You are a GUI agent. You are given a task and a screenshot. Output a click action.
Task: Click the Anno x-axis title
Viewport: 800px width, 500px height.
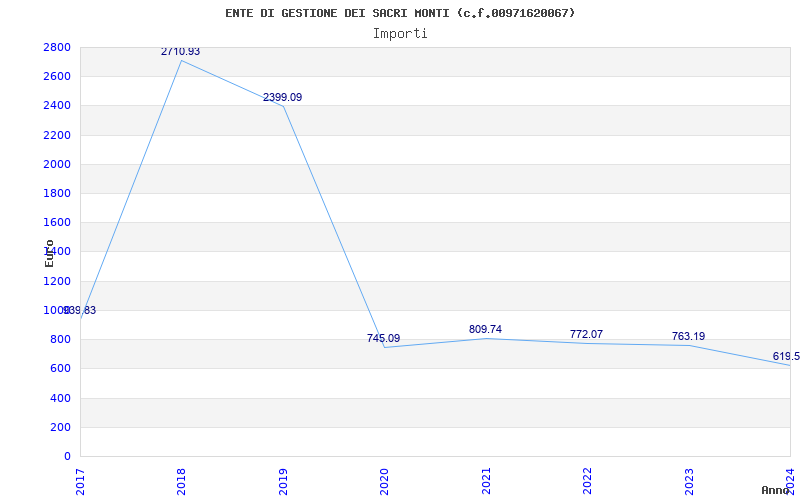coord(776,490)
